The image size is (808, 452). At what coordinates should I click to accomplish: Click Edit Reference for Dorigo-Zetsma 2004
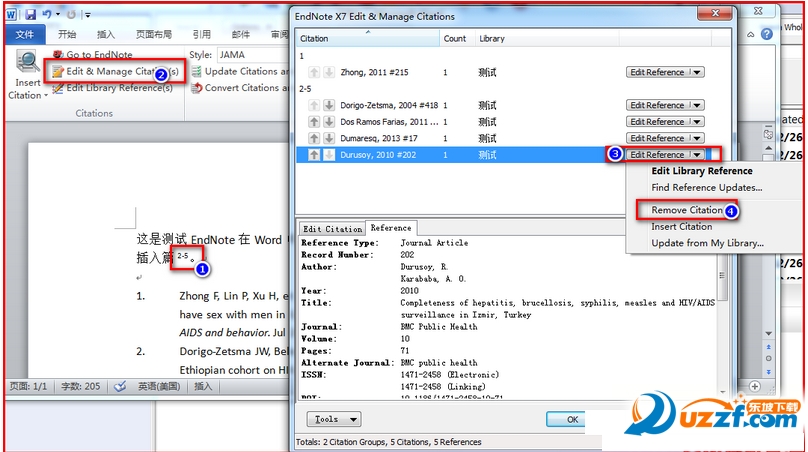tap(658, 105)
